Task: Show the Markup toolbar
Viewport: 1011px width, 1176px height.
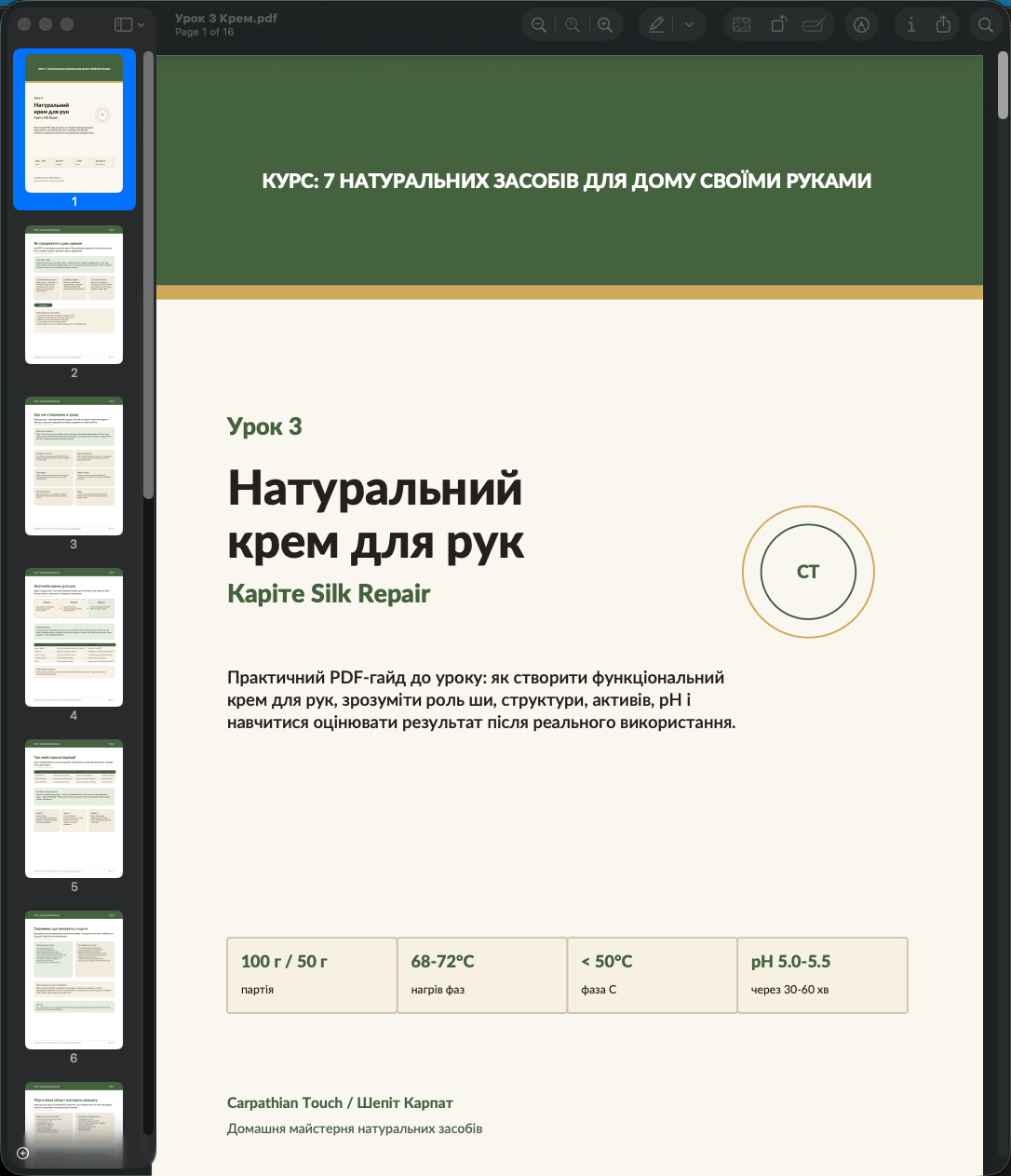Action: pyautogui.click(x=861, y=25)
